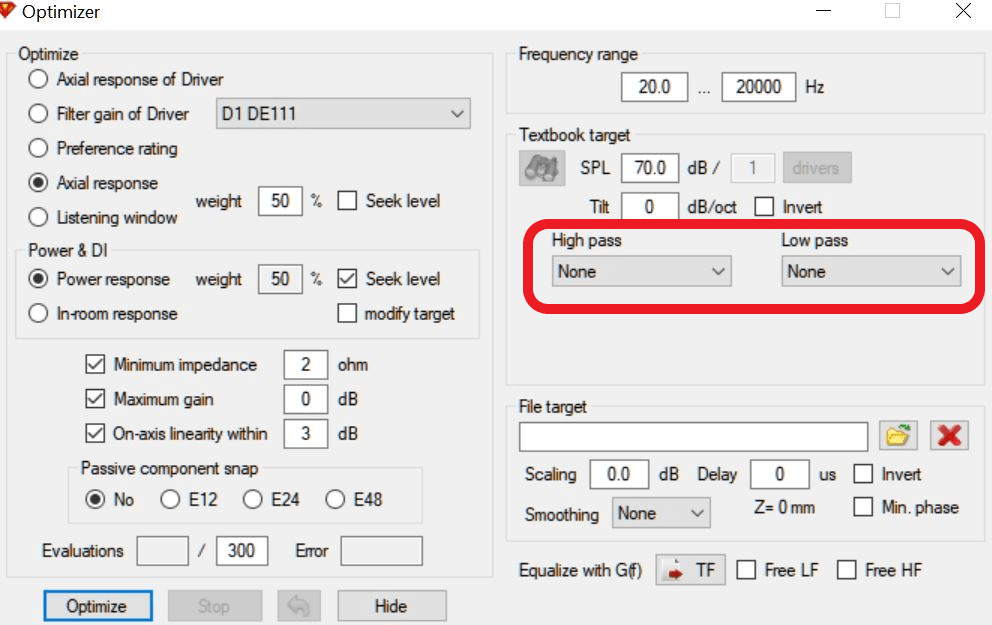Click the Hide button

point(392,606)
